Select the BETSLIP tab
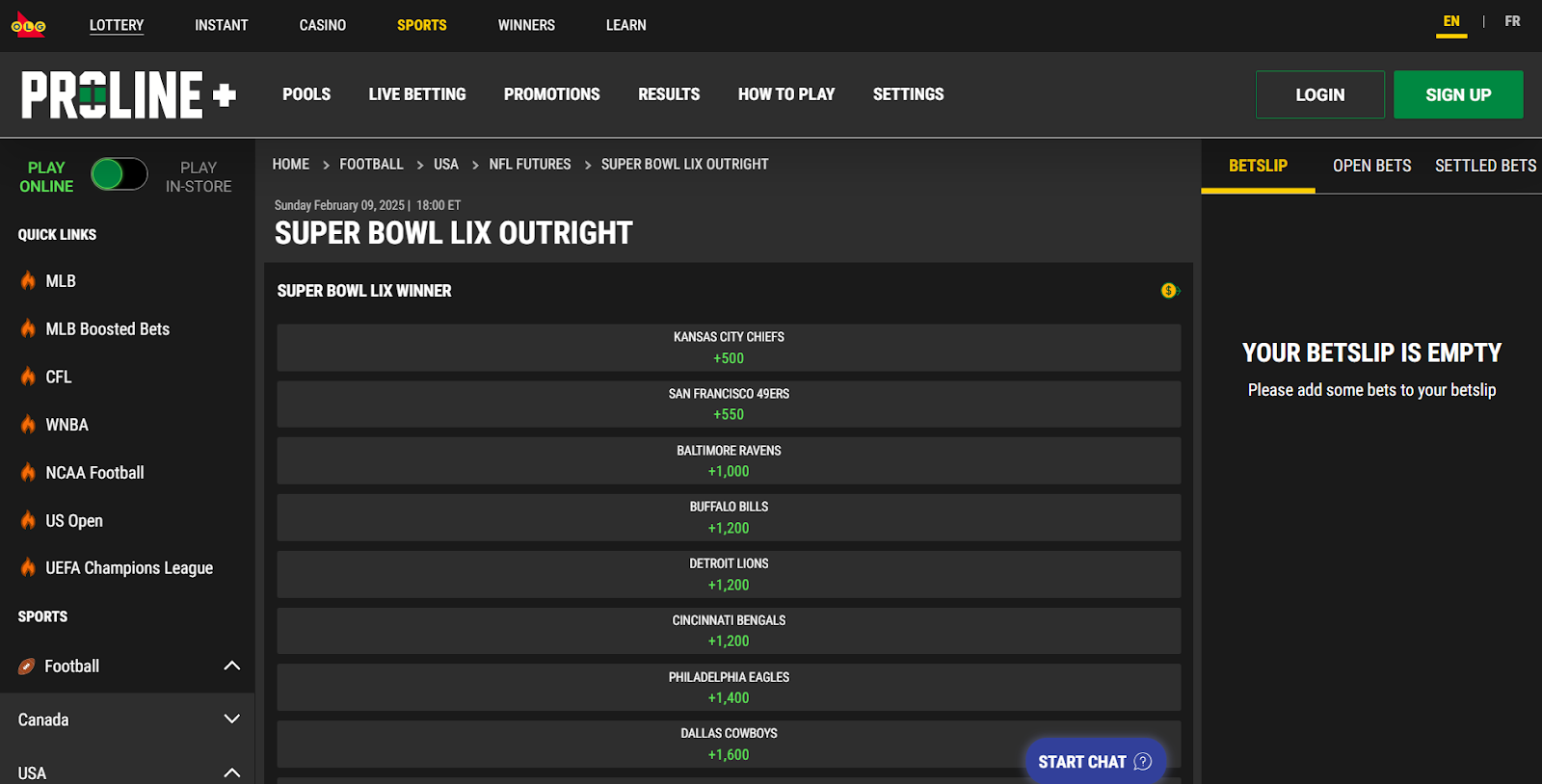This screenshot has width=1542, height=784. point(1258,166)
